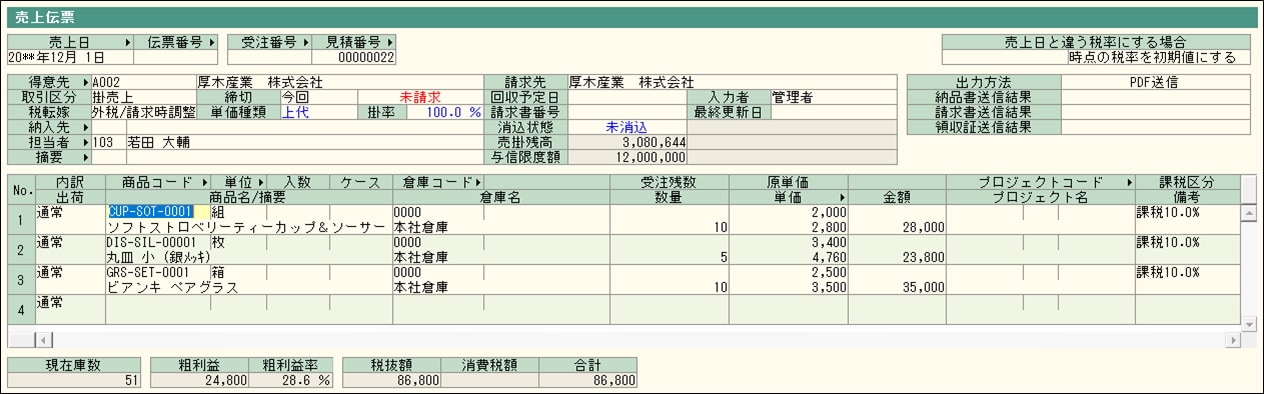Click the 請求先 name 厚木産業 株式会社
The width and height of the screenshot is (1264, 394).
[x=631, y=82]
